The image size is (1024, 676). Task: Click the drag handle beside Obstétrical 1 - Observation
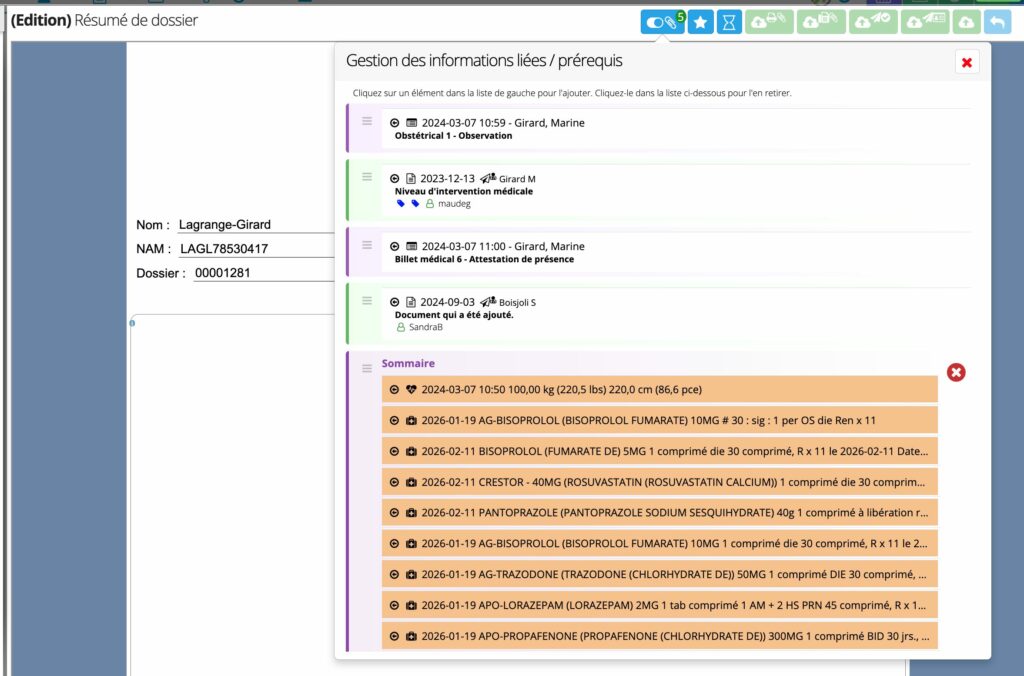click(x=367, y=122)
